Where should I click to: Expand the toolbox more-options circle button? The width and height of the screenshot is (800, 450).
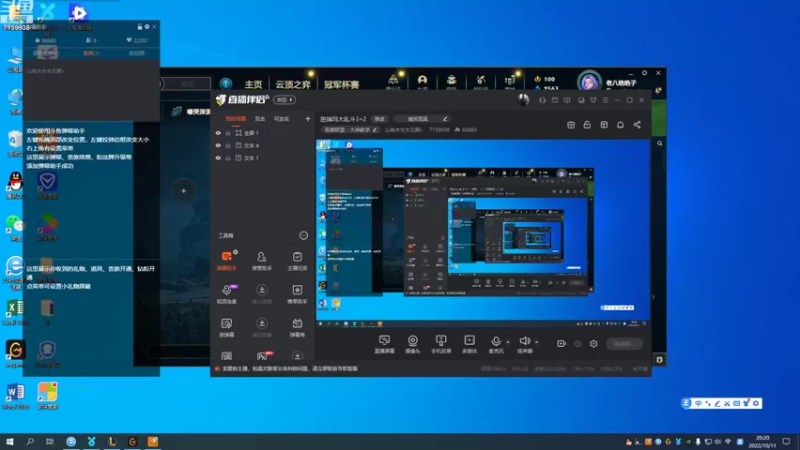point(304,235)
